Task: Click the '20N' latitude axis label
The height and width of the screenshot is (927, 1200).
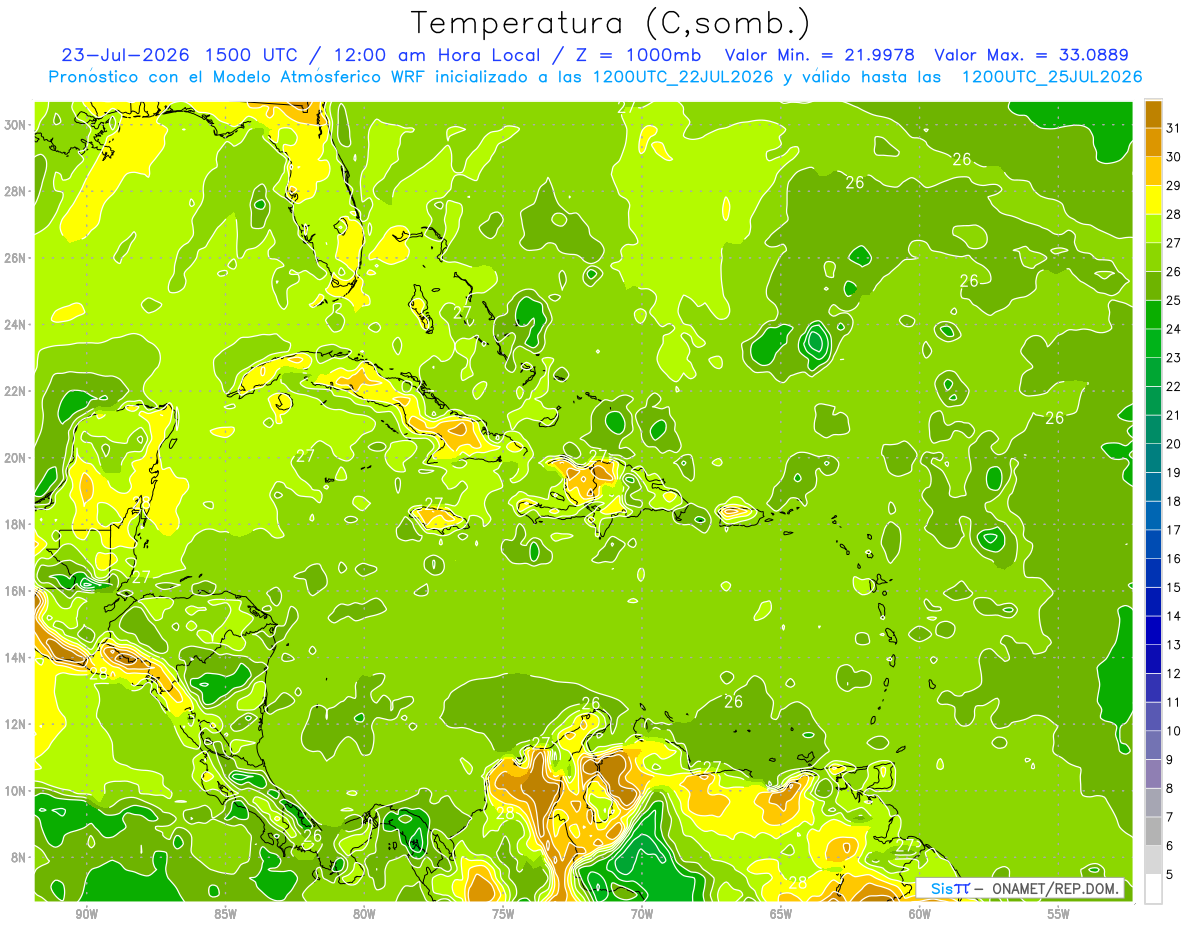Action: coord(17,458)
